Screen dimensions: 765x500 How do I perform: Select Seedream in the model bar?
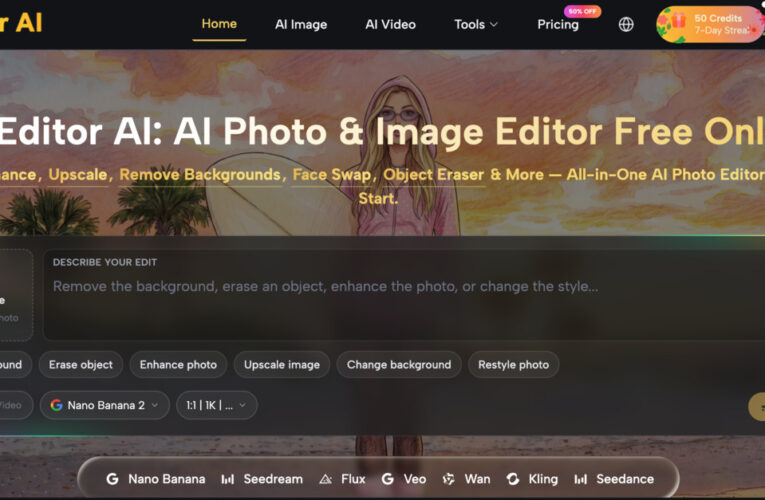[273, 479]
